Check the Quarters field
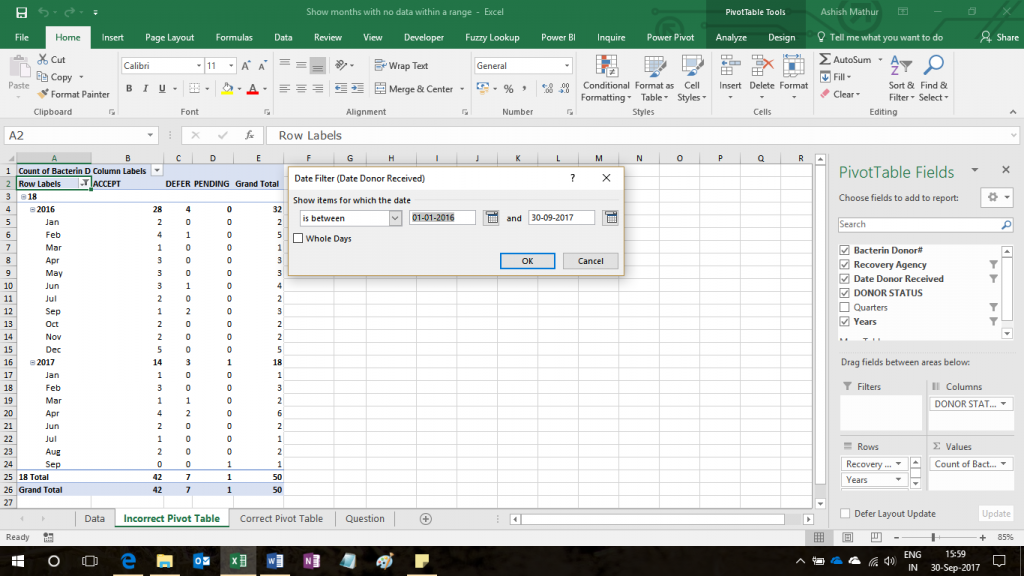 pyautogui.click(x=844, y=307)
